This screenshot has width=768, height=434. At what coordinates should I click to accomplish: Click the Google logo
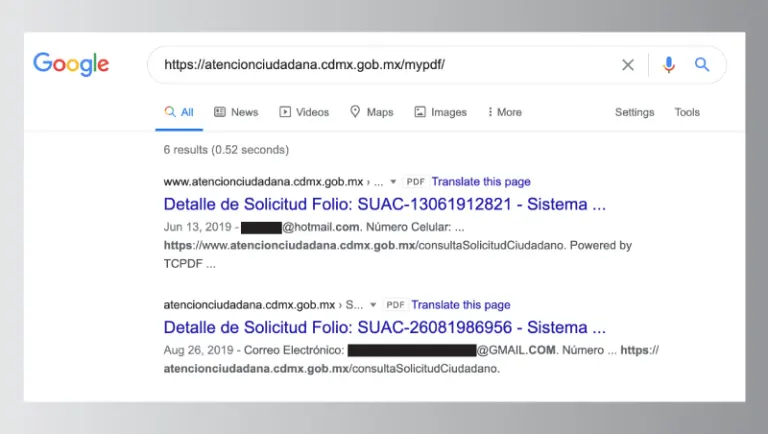click(71, 64)
